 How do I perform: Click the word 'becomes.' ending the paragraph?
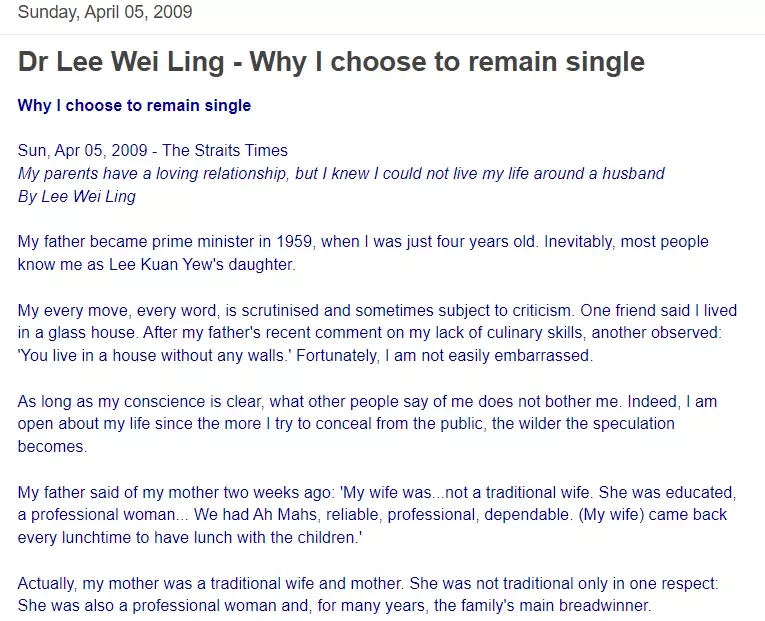point(52,446)
